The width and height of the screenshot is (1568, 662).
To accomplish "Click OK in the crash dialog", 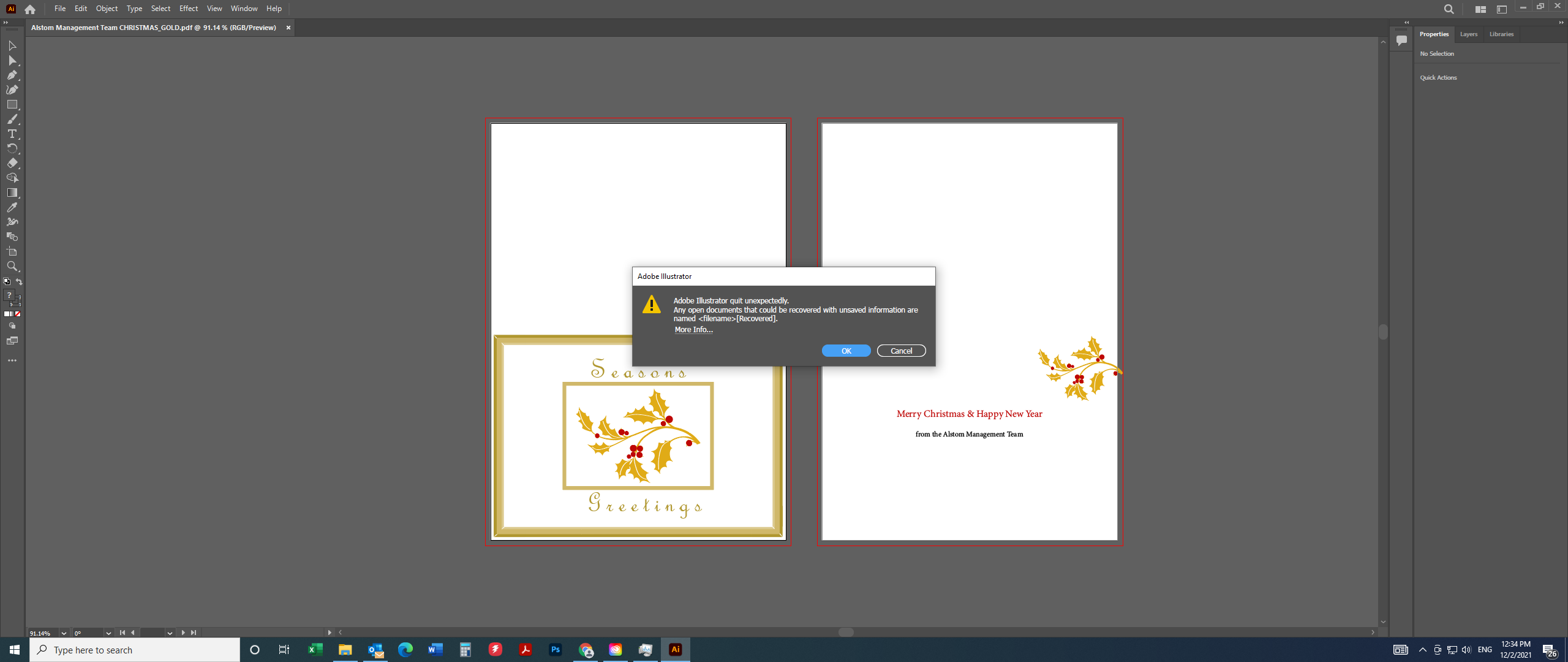I will pyautogui.click(x=845, y=350).
